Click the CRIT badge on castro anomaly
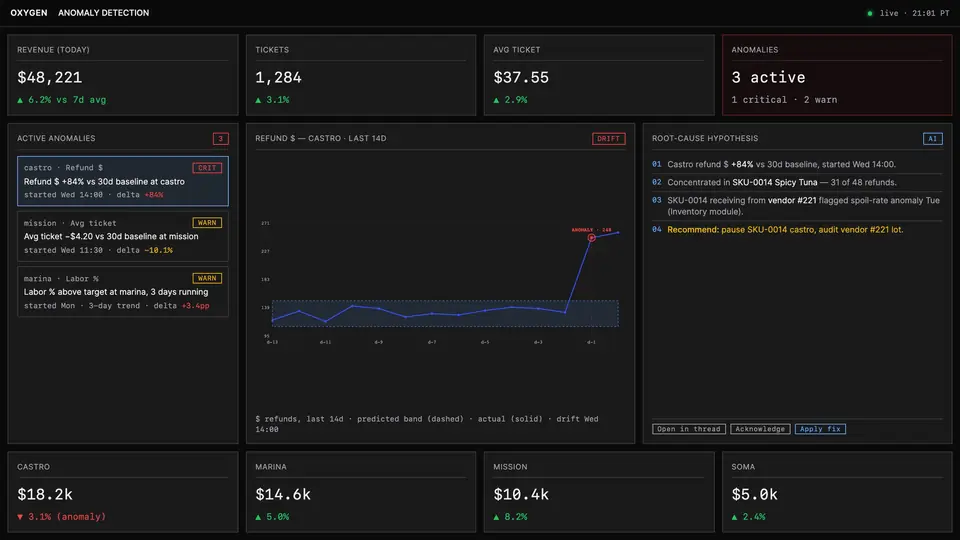 point(207,167)
